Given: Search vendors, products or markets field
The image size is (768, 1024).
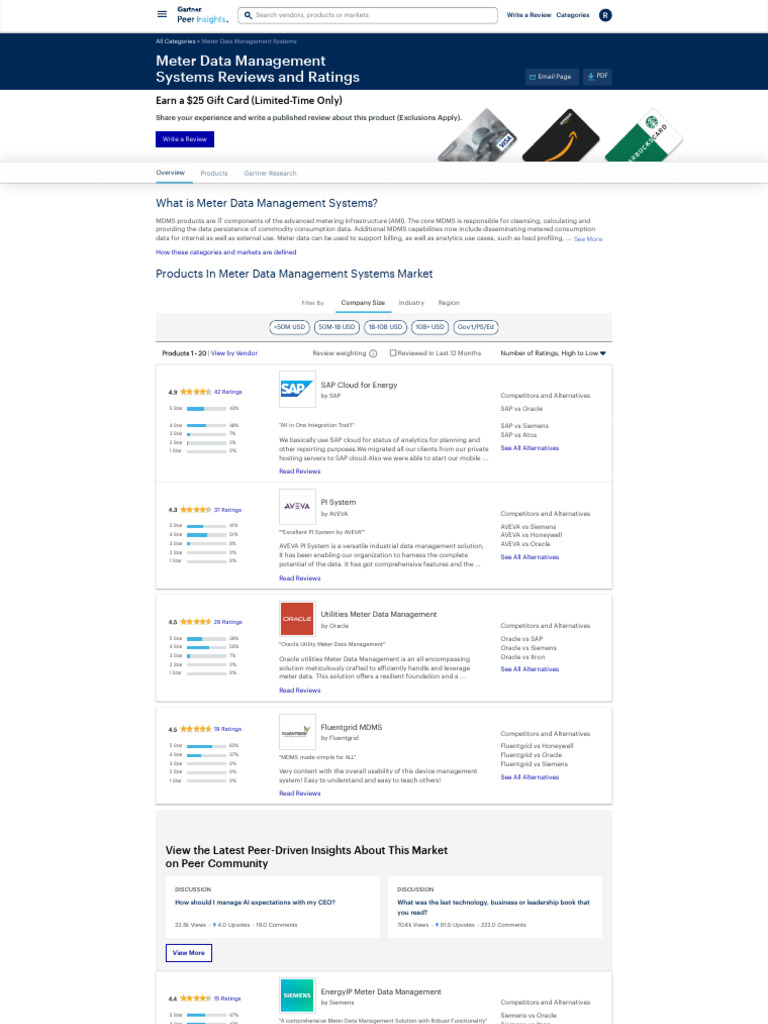Looking at the screenshot, I should (368, 15).
